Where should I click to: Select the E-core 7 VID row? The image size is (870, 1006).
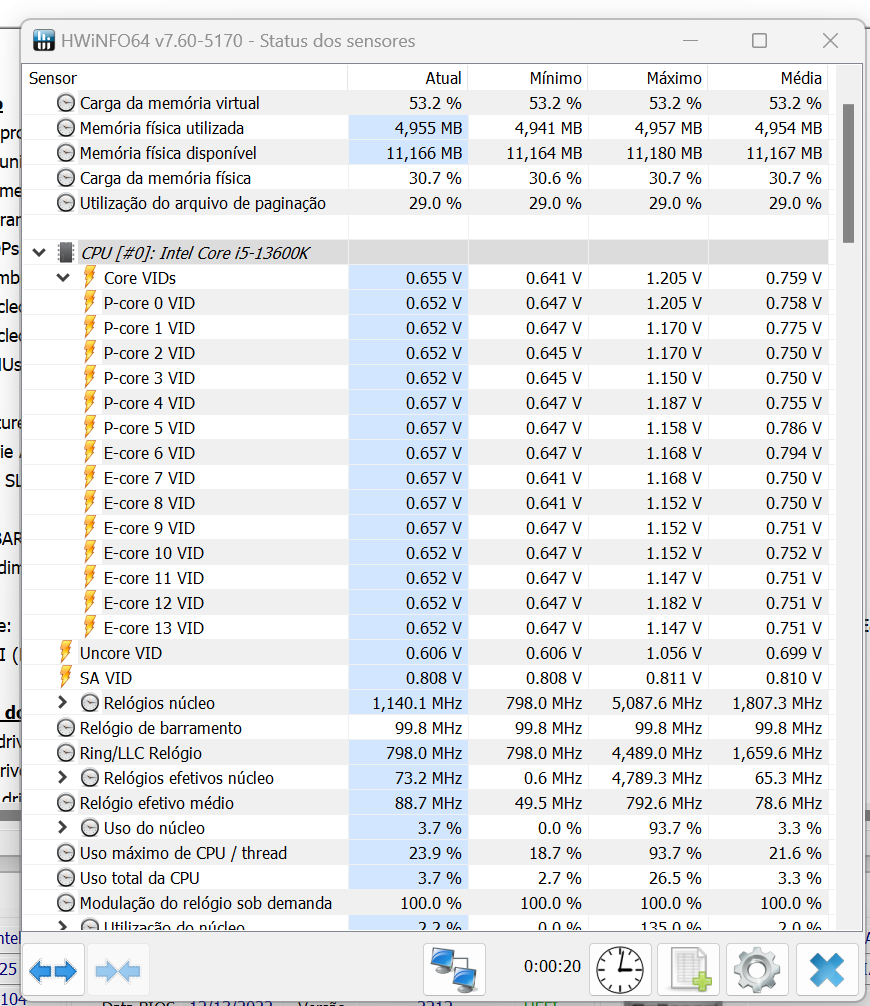[x=425, y=478]
